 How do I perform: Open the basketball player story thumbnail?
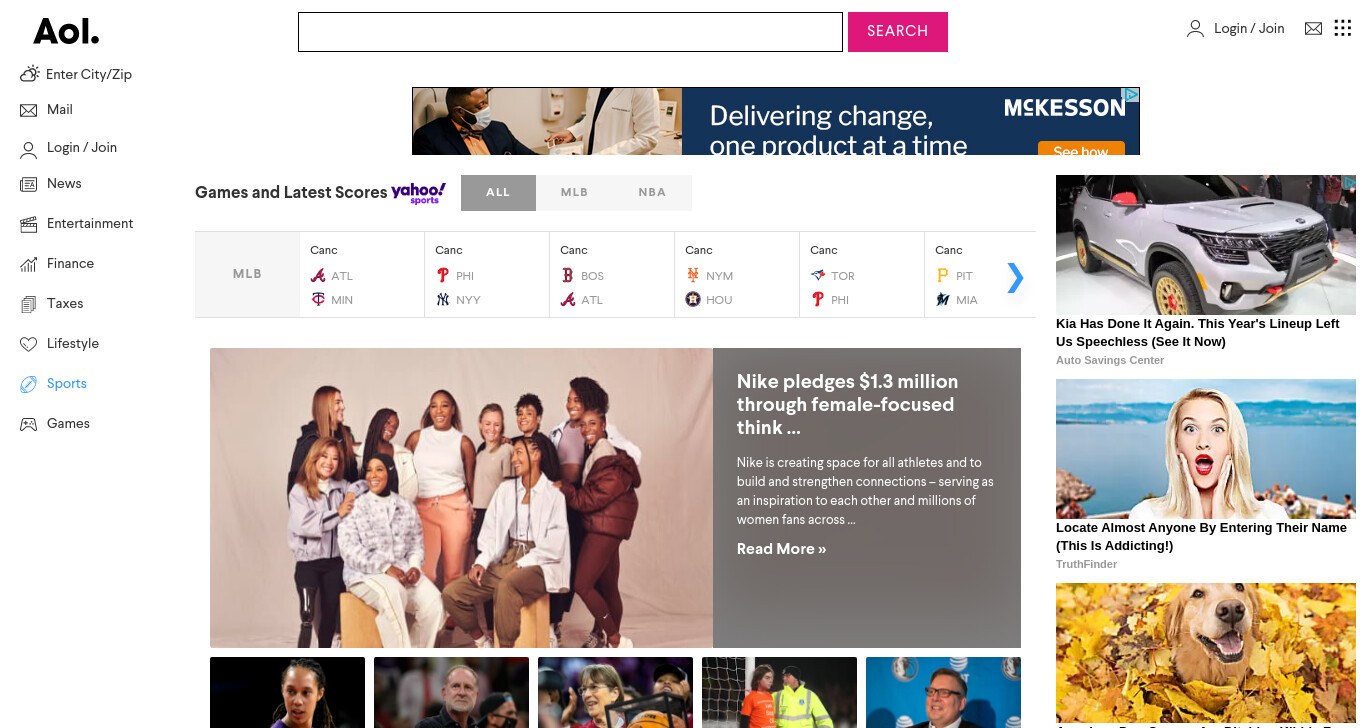click(287, 692)
